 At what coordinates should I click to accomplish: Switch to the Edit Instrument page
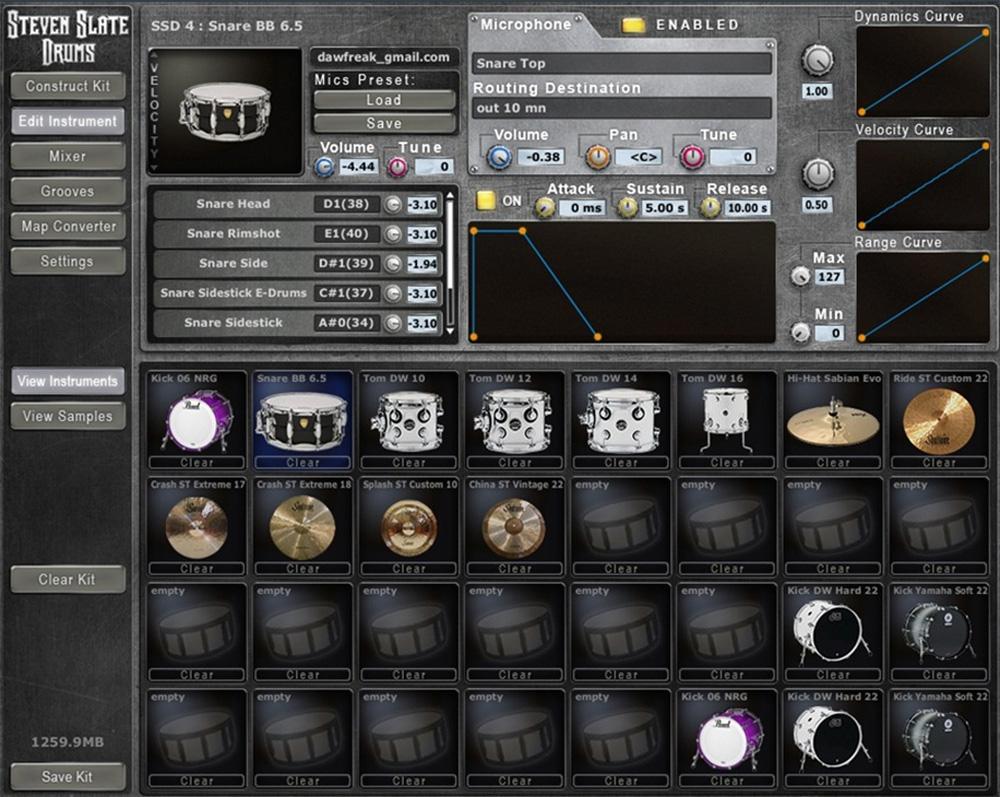[x=68, y=121]
